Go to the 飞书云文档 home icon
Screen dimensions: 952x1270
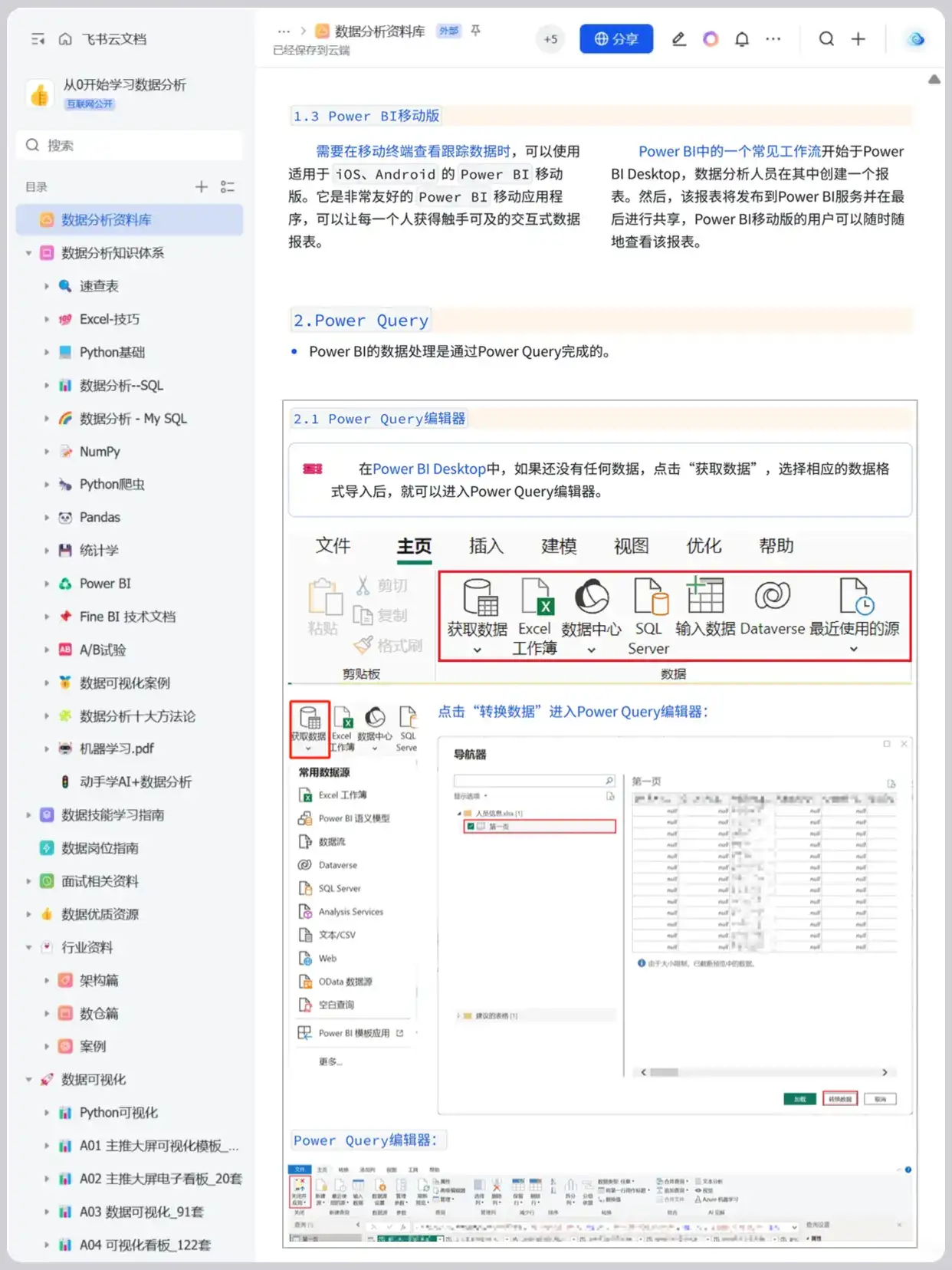(x=66, y=39)
